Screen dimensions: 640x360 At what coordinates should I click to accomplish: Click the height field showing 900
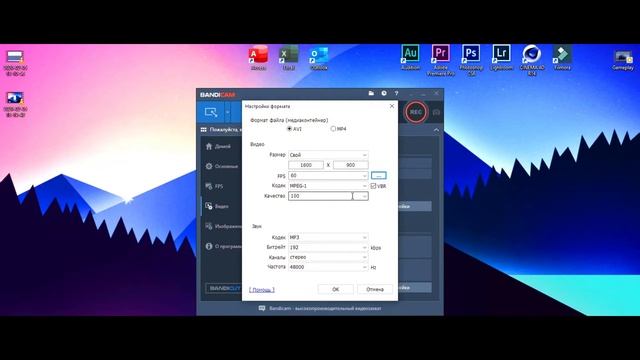[351, 165]
